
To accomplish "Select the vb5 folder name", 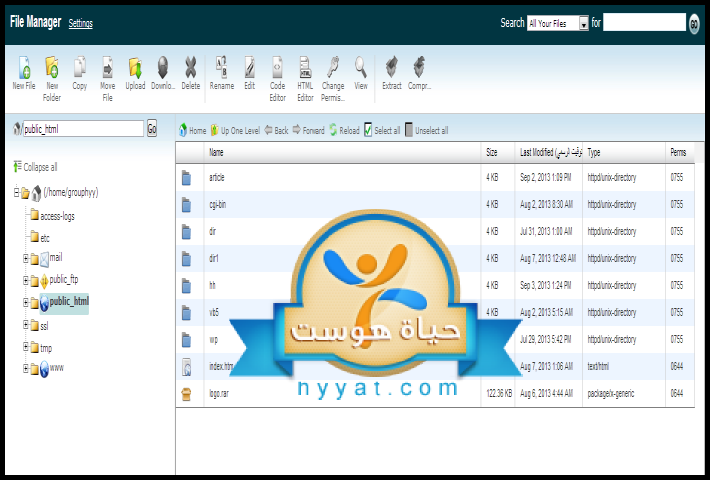I will pyautogui.click(x=214, y=312).
